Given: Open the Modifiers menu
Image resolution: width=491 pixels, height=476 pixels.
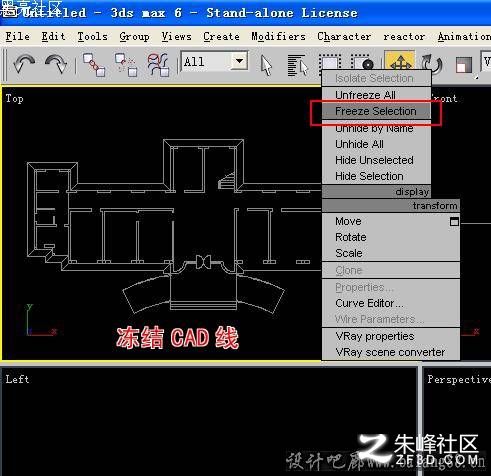Looking at the screenshot, I should pos(278,36).
